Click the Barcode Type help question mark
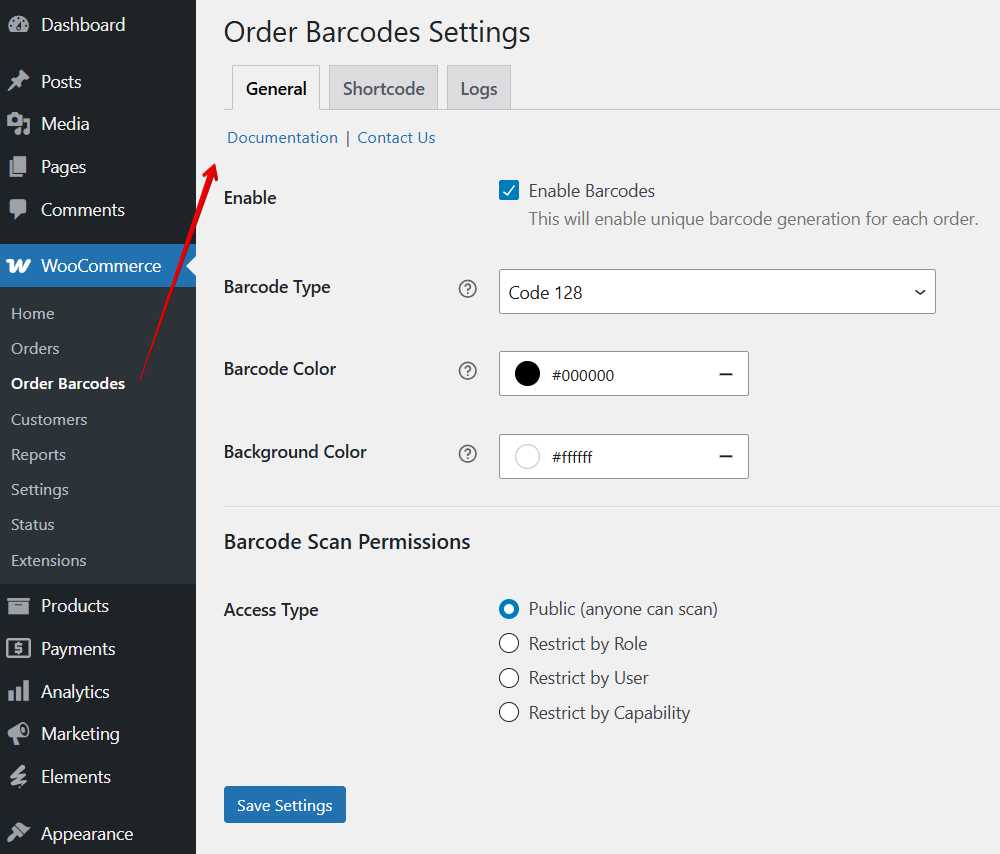The height and width of the screenshot is (854, 1000). [x=467, y=288]
